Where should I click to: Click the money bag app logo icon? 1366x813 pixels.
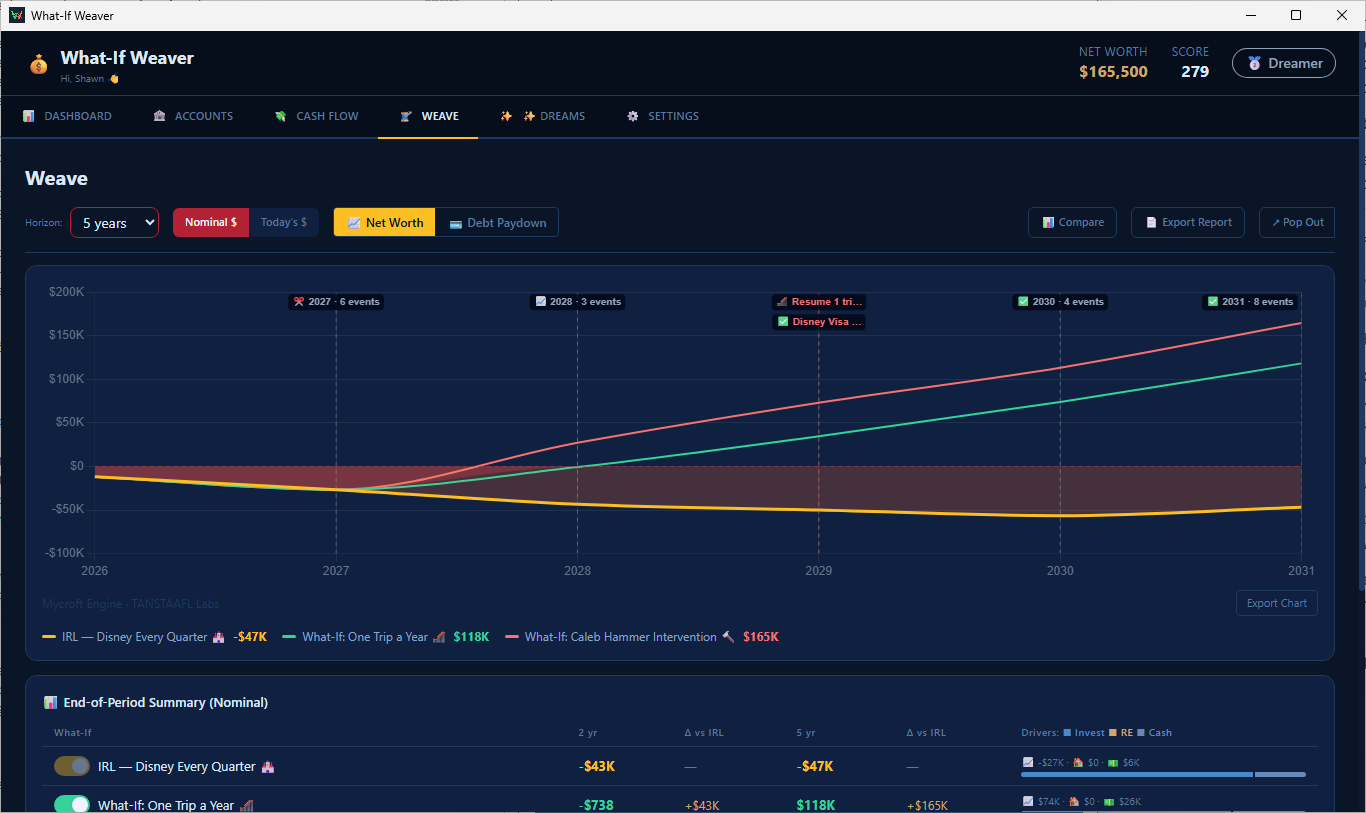coord(38,65)
